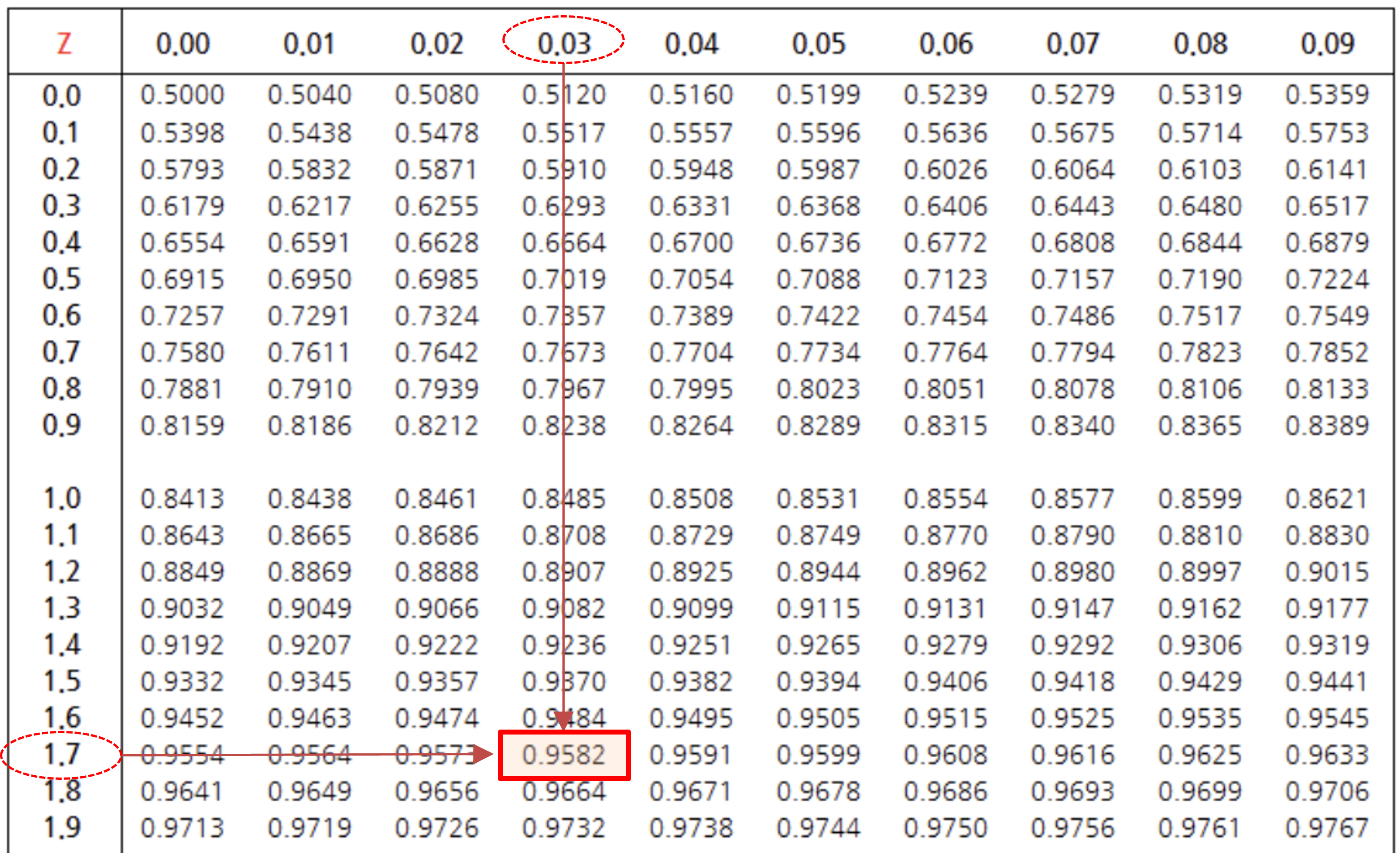Screen dimensions: 1400x860
Task: Select the 0.9713 value cell
Action: [x=182, y=828]
